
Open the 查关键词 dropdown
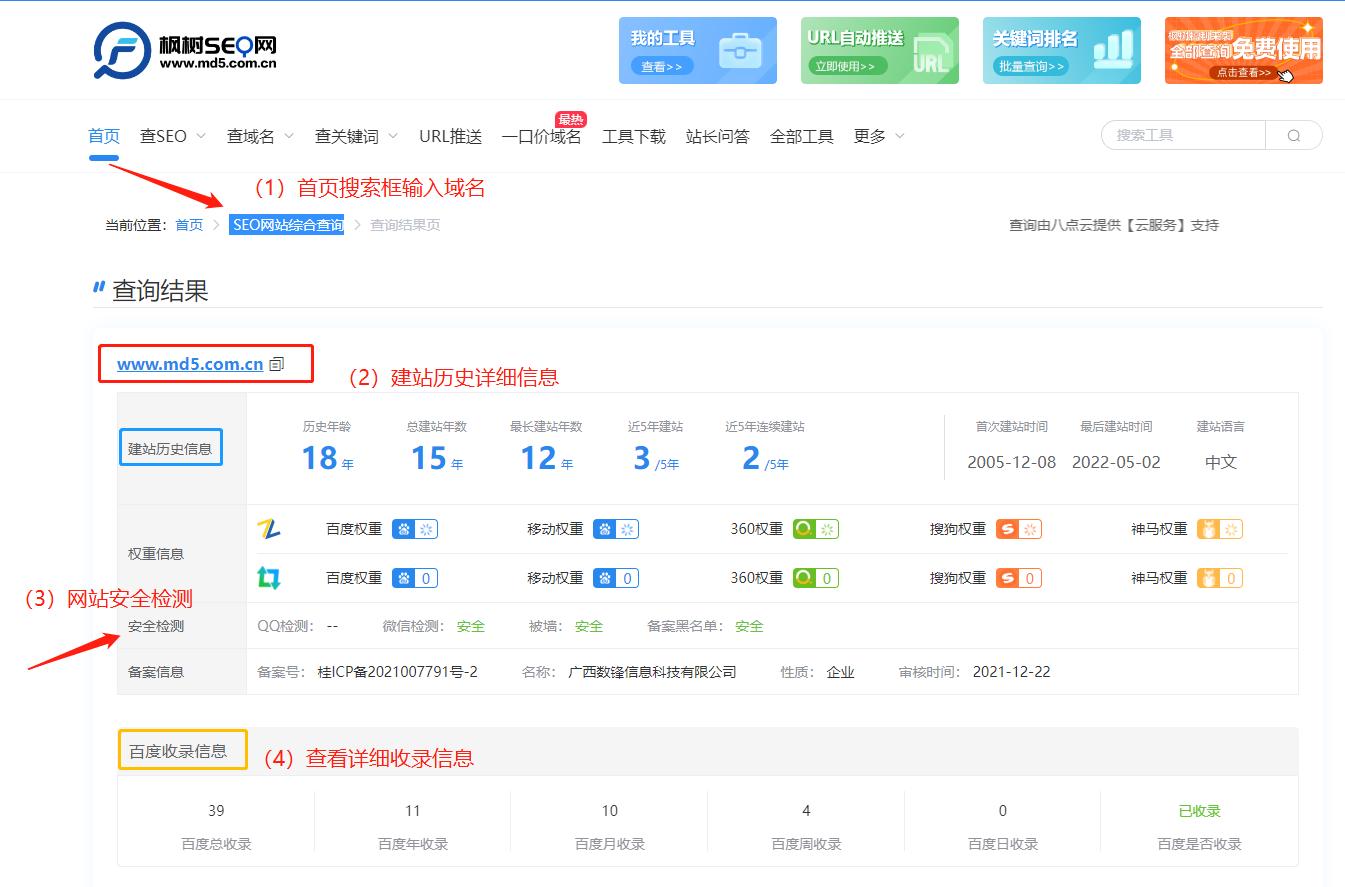click(x=349, y=135)
